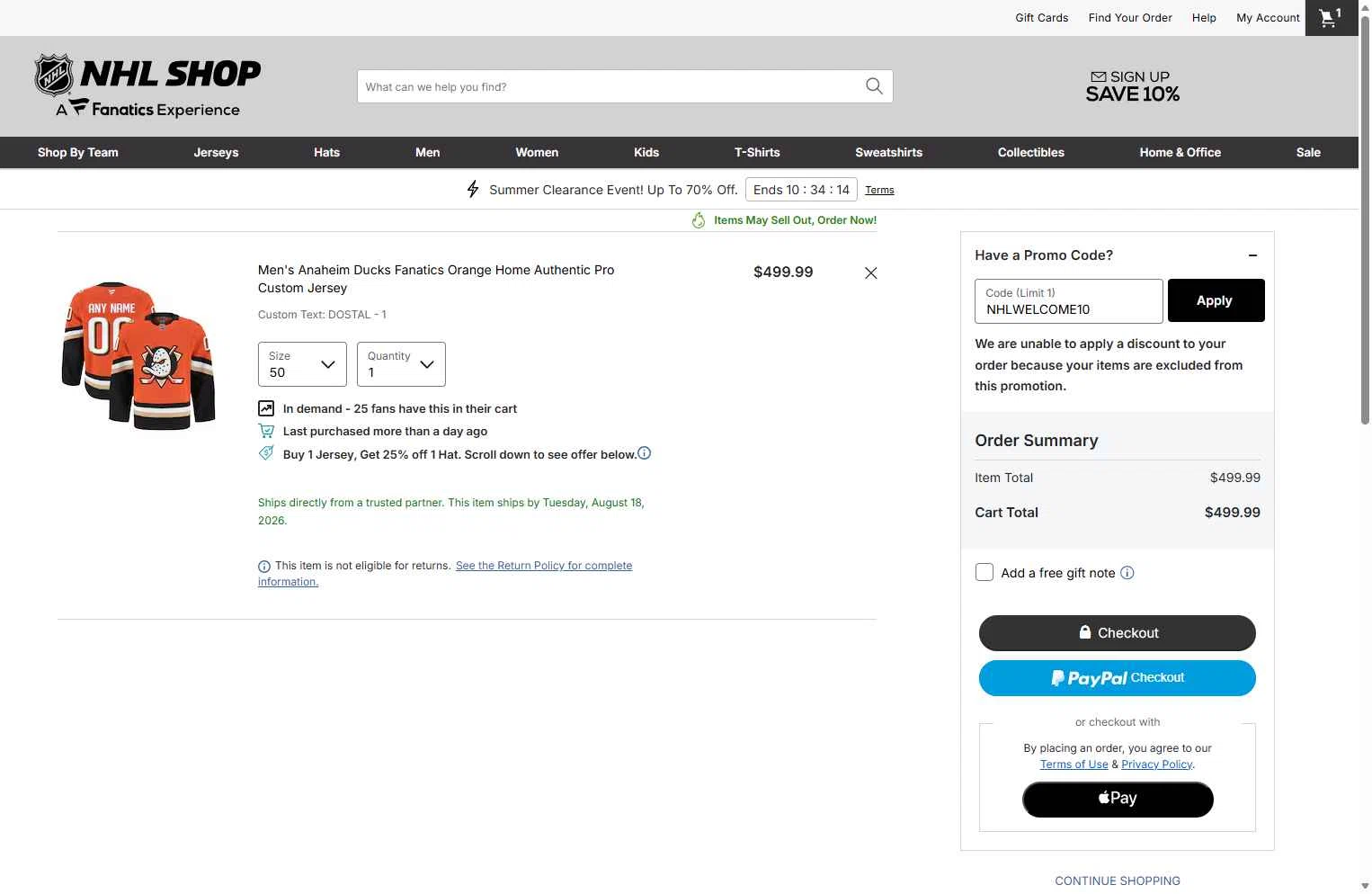Click the Ducks jersey thumbnail
The width and height of the screenshot is (1372, 894).
[x=138, y=354]
